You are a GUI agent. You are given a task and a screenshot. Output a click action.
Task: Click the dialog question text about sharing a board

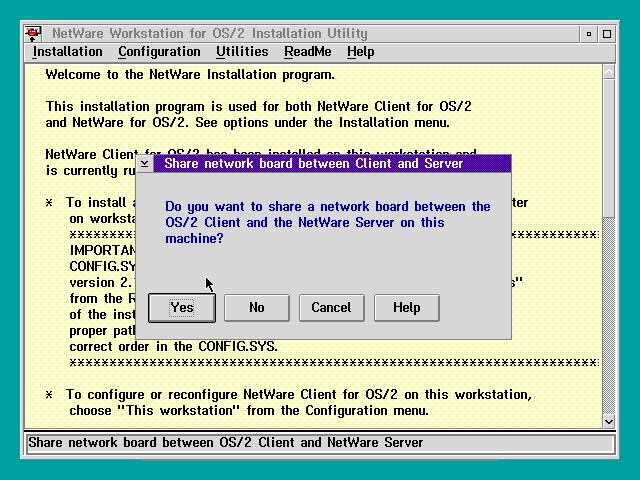pos(328,222)
